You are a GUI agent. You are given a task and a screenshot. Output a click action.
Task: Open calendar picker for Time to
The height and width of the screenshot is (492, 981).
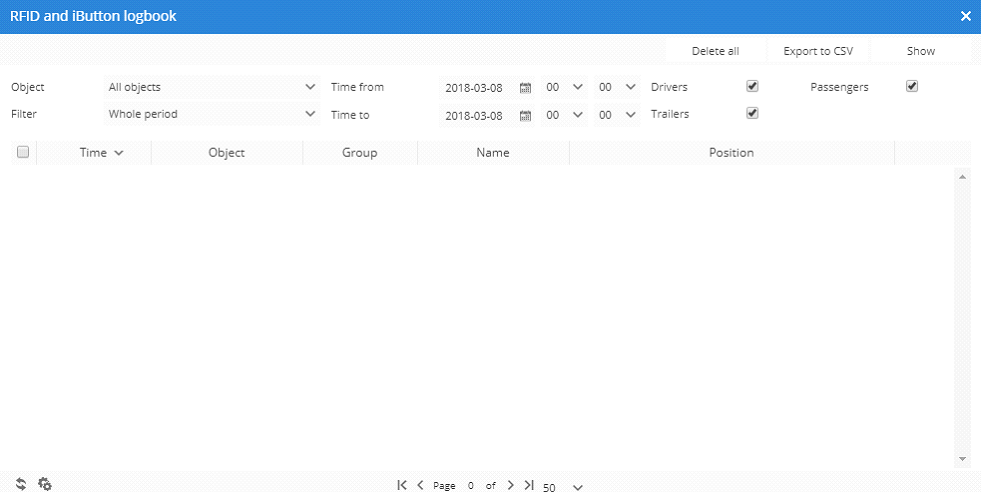[525, 115]
